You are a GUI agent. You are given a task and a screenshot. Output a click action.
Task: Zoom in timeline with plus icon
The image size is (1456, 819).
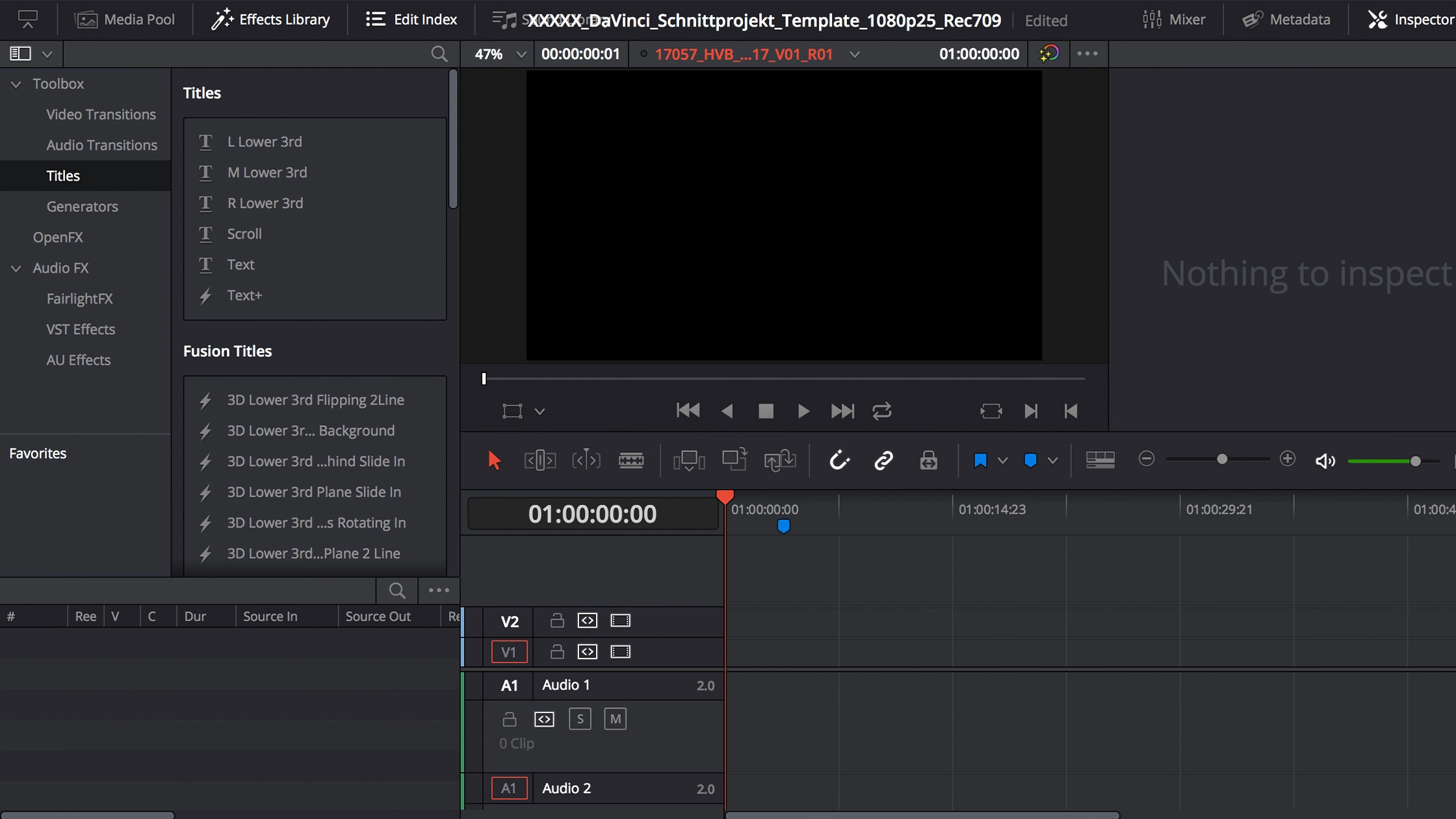pyautogui.click(x=1287, y=459)
